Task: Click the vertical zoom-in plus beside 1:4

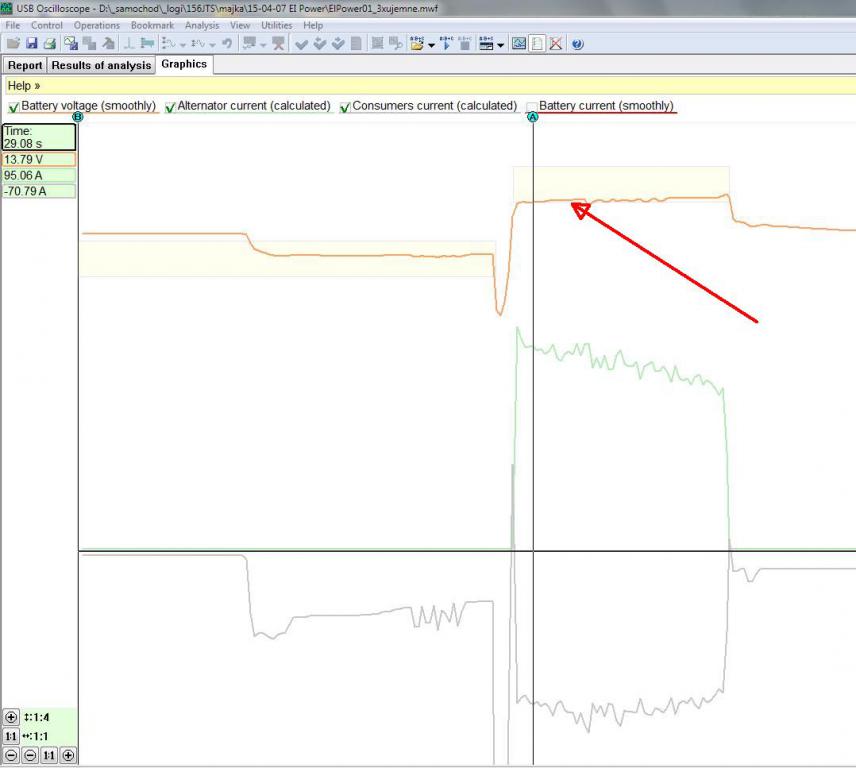Action: point(11,717)
